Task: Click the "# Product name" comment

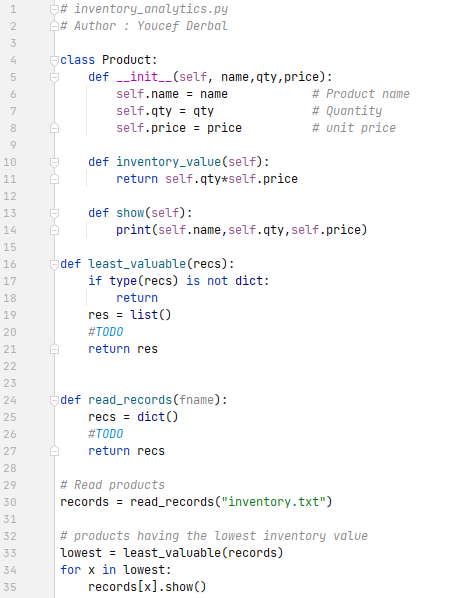Action: click(x=361, y=94)
